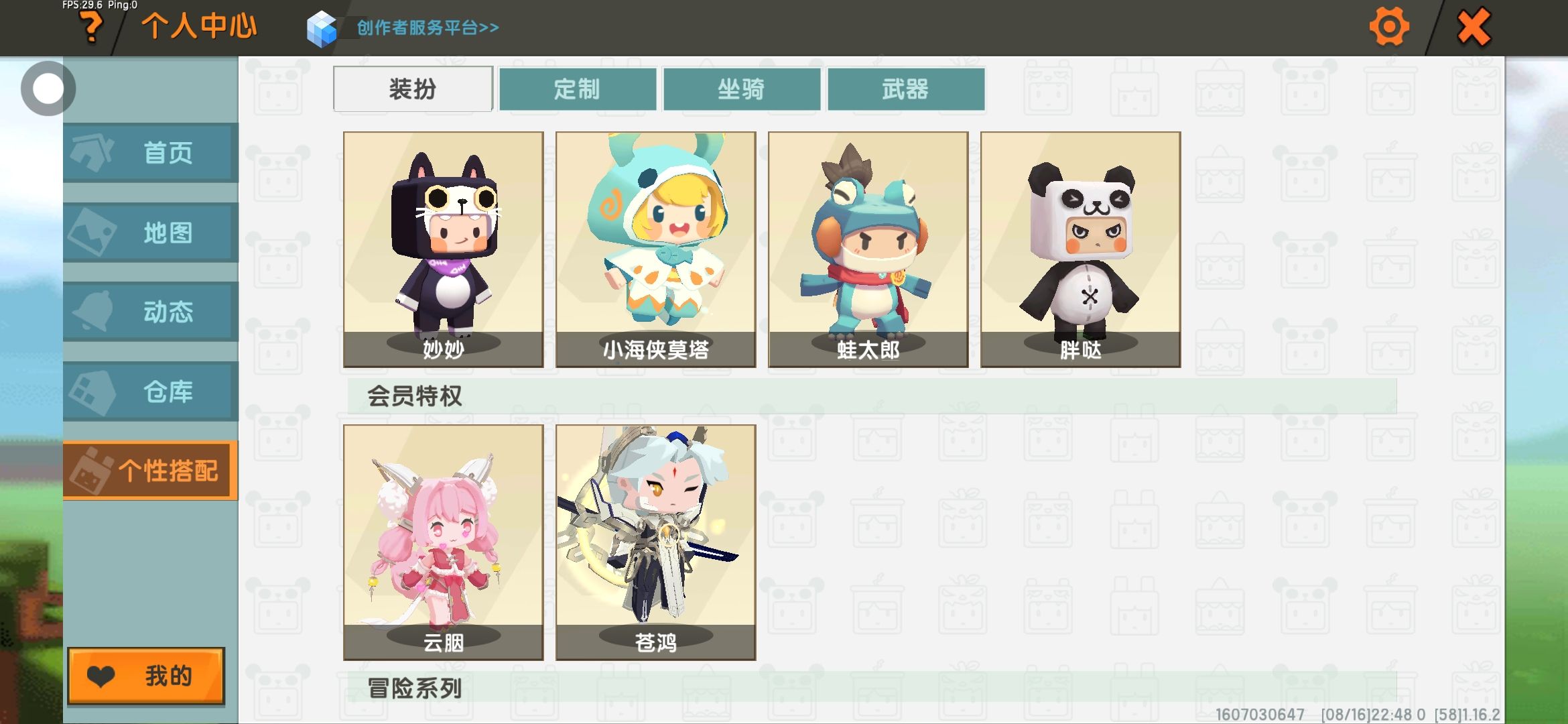Click the picture icon beside 地图
The width and height of the screenshot is (1568, 724).
coord(92,232)
